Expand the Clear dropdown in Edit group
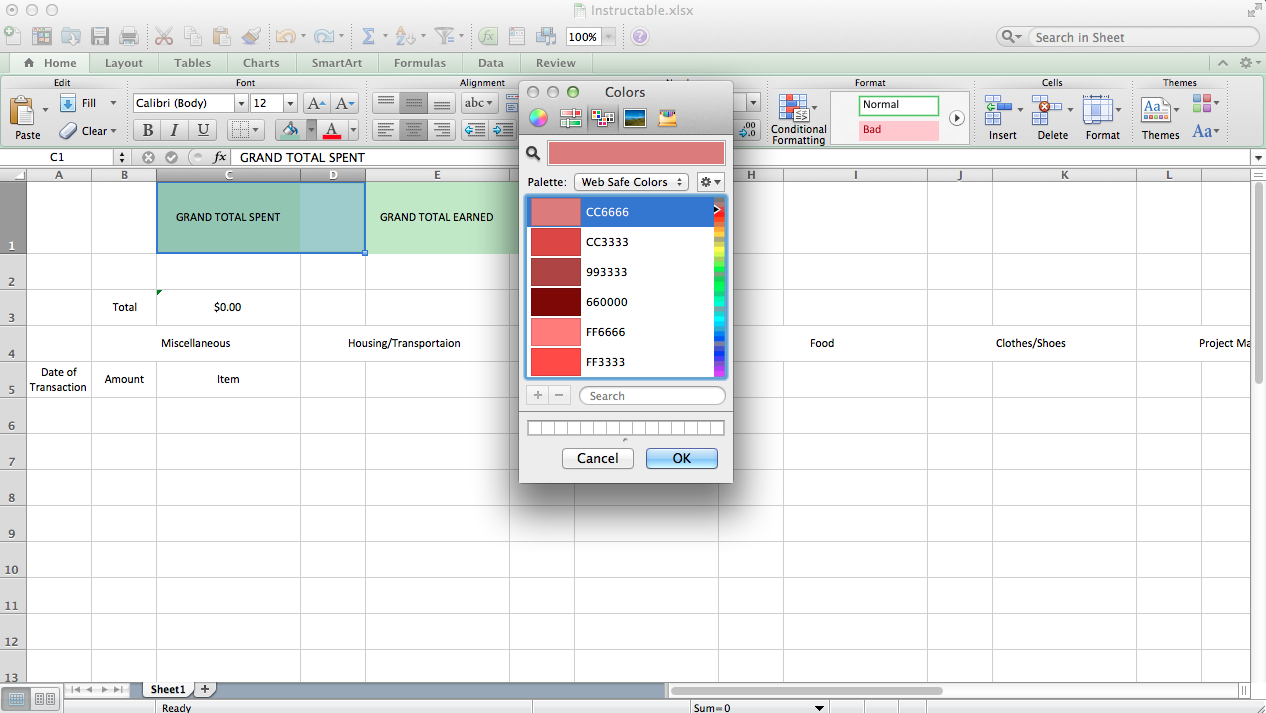Screen dimensions: 1266x713 [x=113, y=131]
